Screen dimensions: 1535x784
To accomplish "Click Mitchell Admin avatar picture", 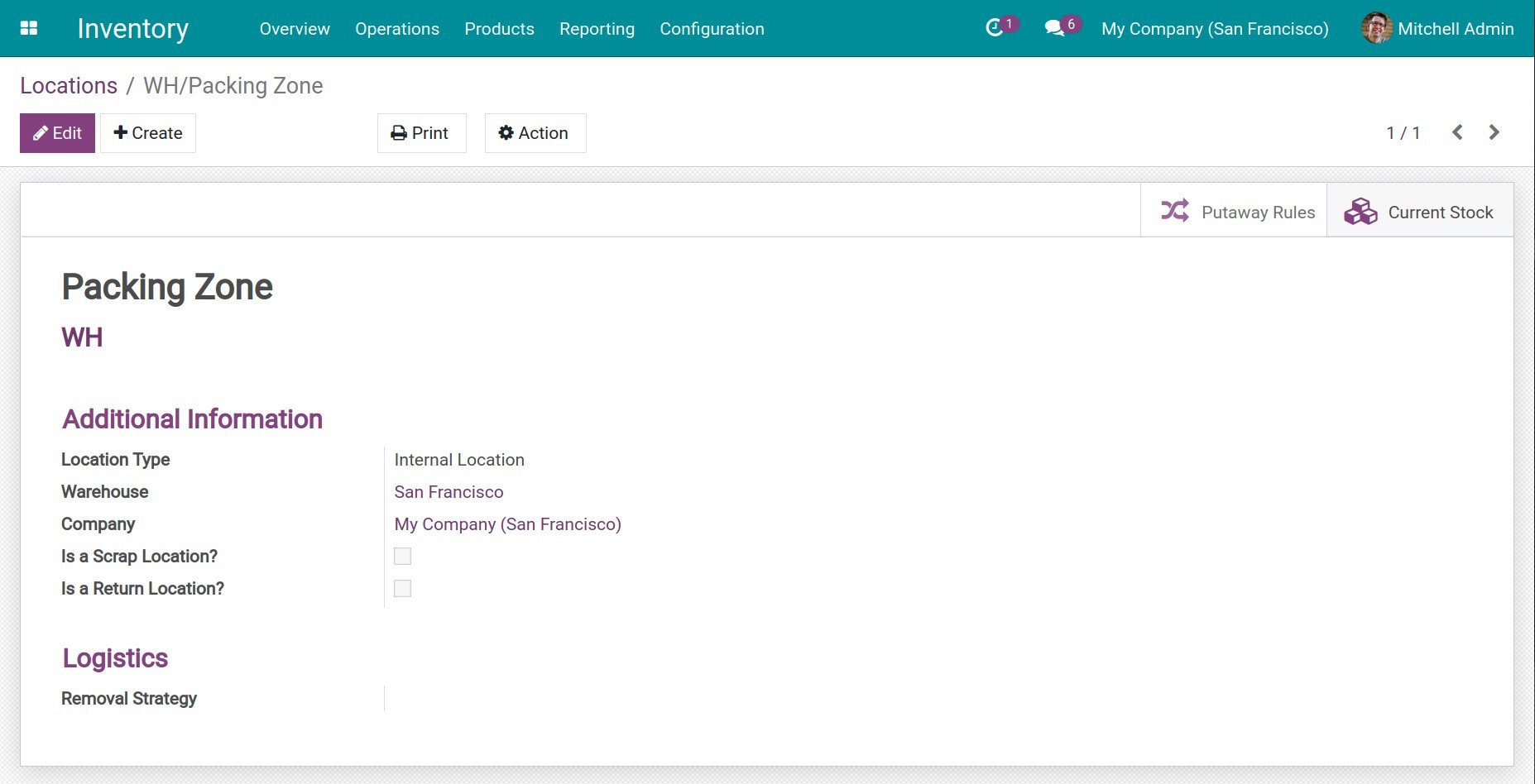I will click(x=1376, y=28).
